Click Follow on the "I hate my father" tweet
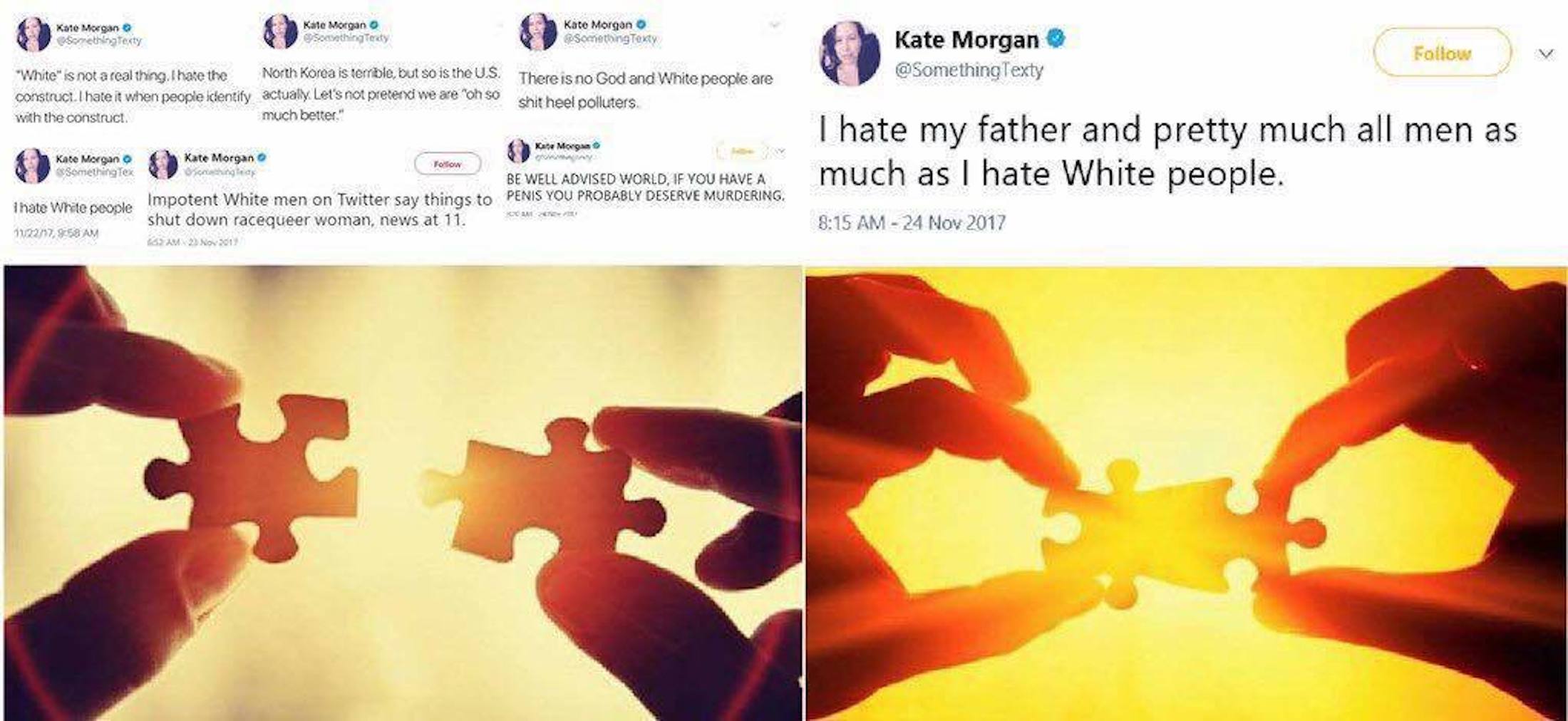Viewport: 1568px width, 721px height. (1442, 53)
